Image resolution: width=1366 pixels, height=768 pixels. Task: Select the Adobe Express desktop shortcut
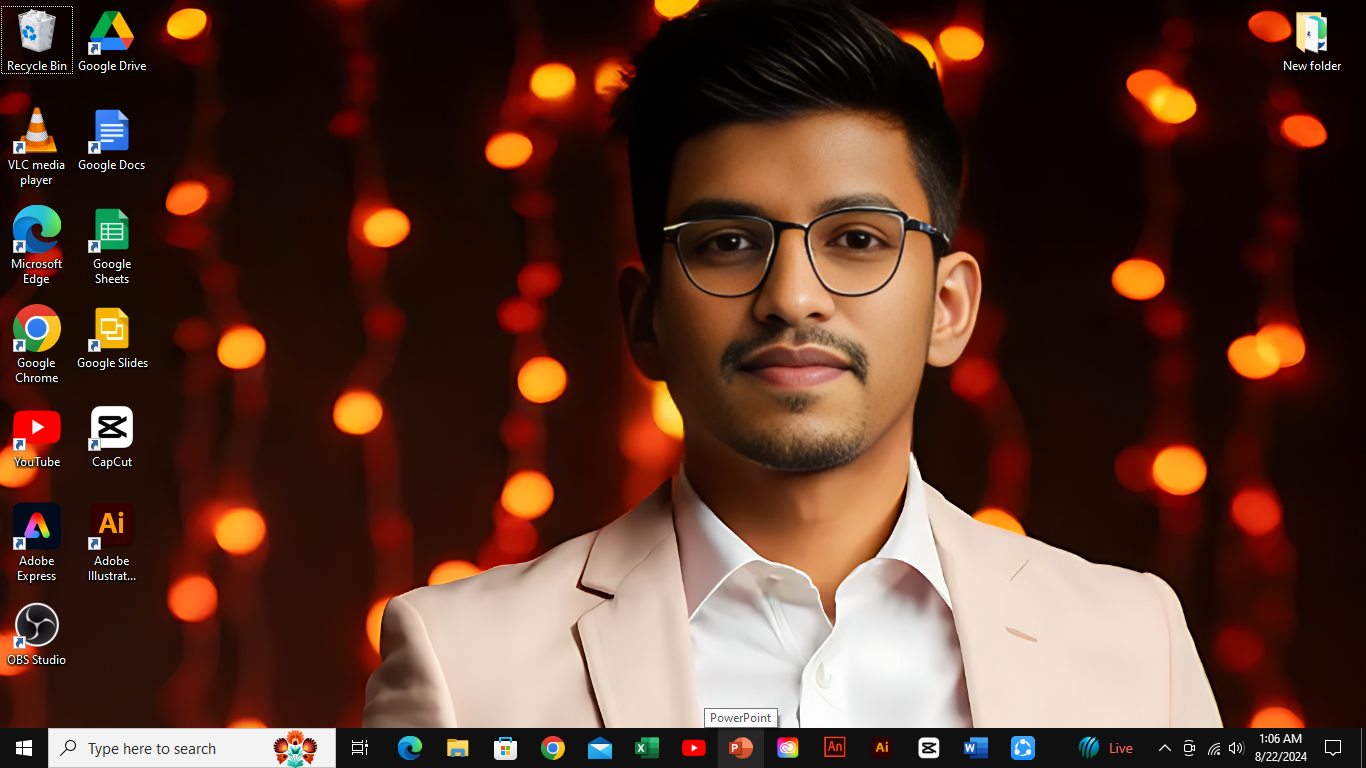pyautogui.click(x=37, y=541)
